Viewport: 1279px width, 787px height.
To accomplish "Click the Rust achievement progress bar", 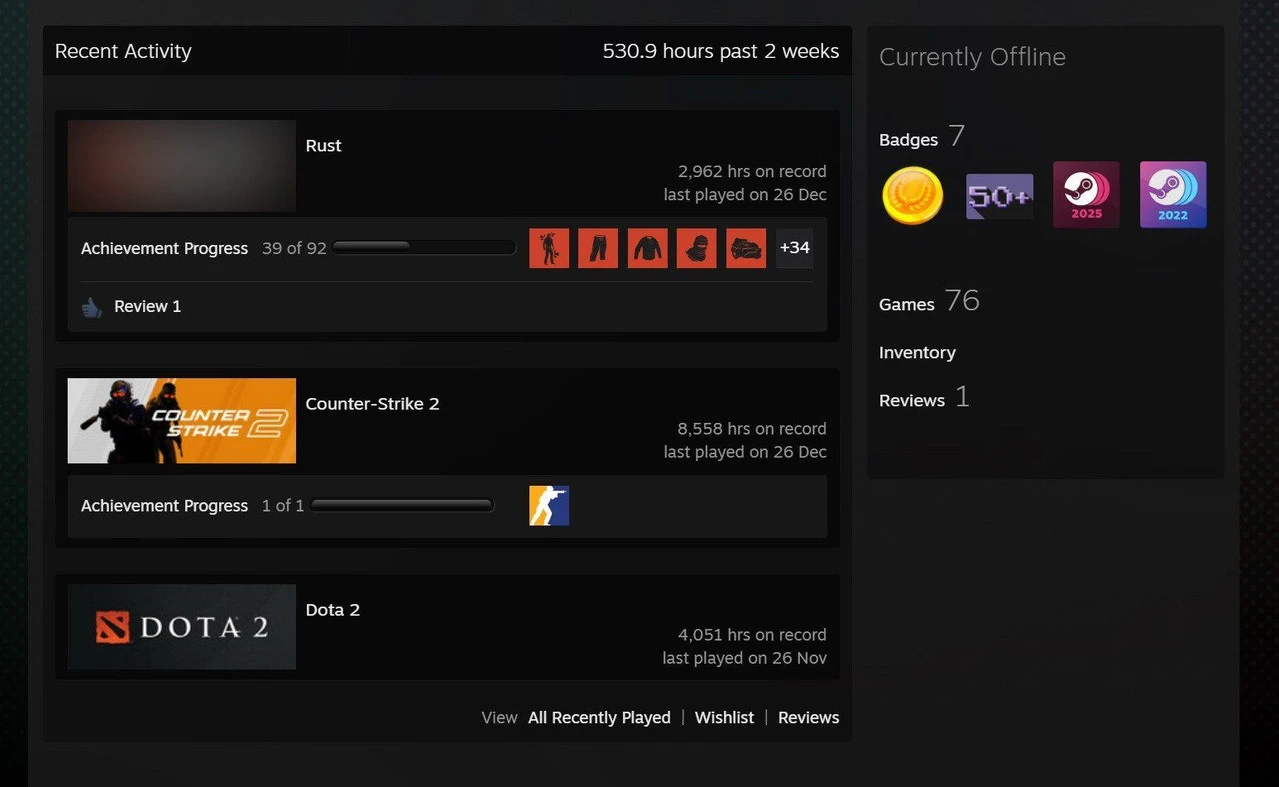I will pos(424,248).
